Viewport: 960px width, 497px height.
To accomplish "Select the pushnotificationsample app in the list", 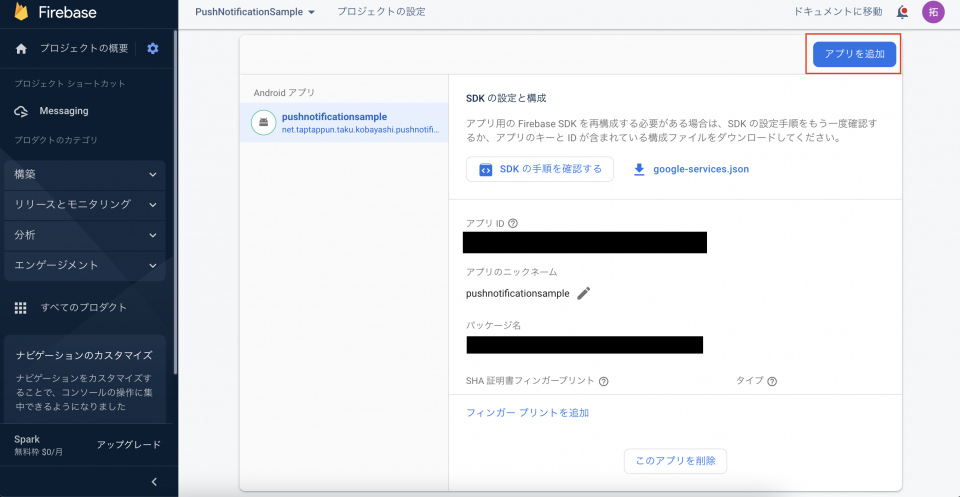I will 343,122.
